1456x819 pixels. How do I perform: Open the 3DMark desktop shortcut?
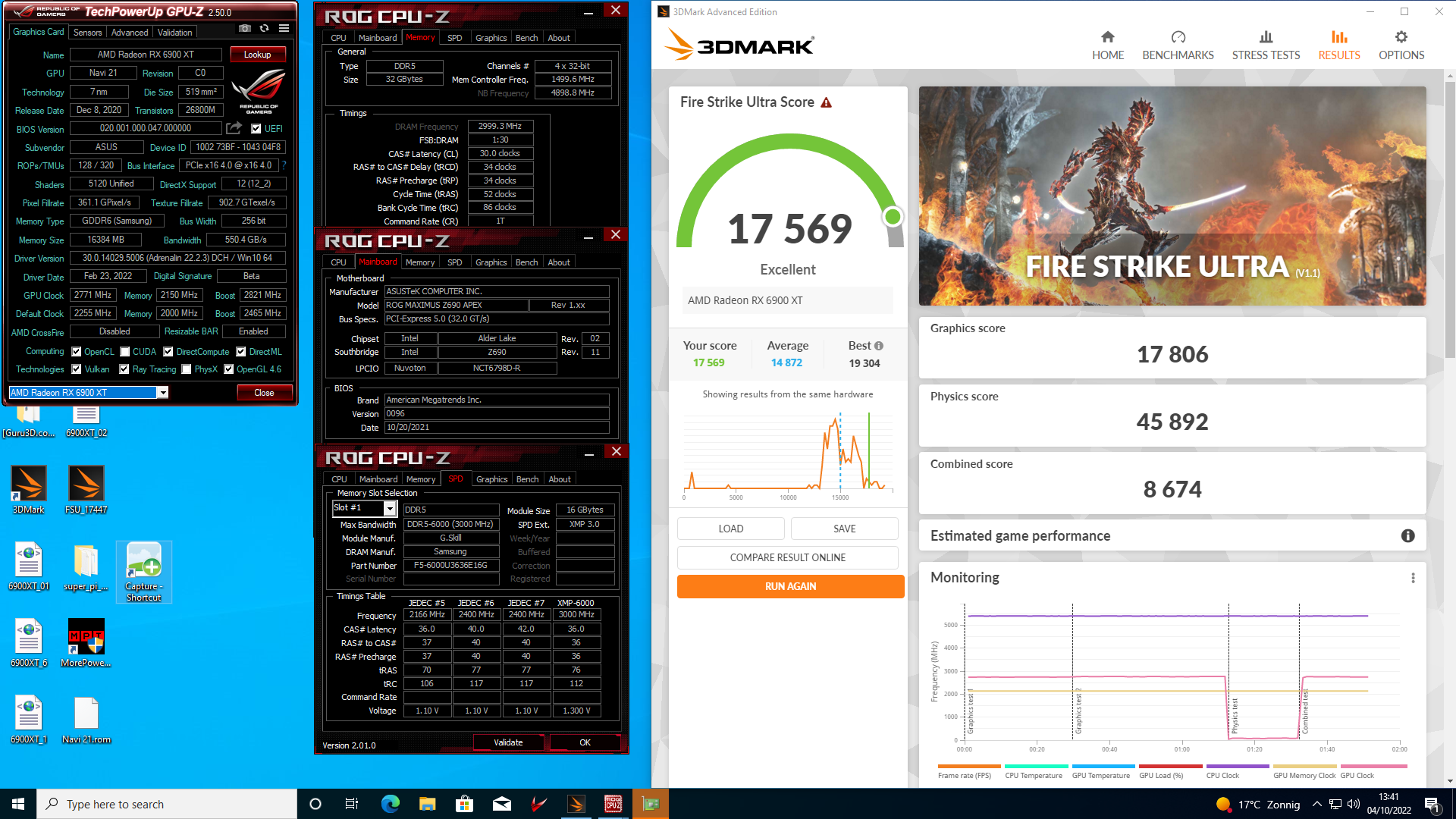(x=28, y=490)
